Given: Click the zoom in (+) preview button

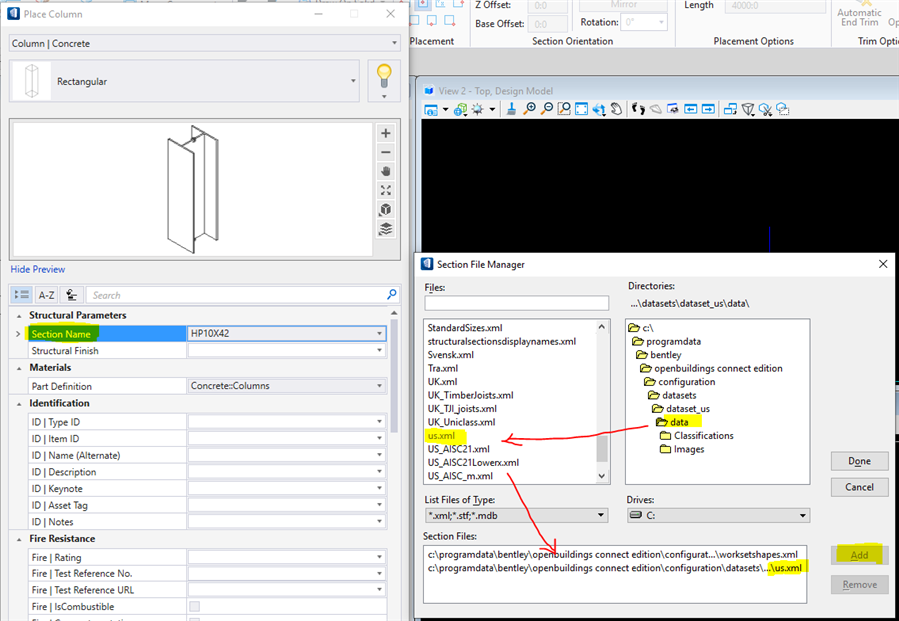Looking at the screenshot, I should pyautogui.click(x=386, y=133).
